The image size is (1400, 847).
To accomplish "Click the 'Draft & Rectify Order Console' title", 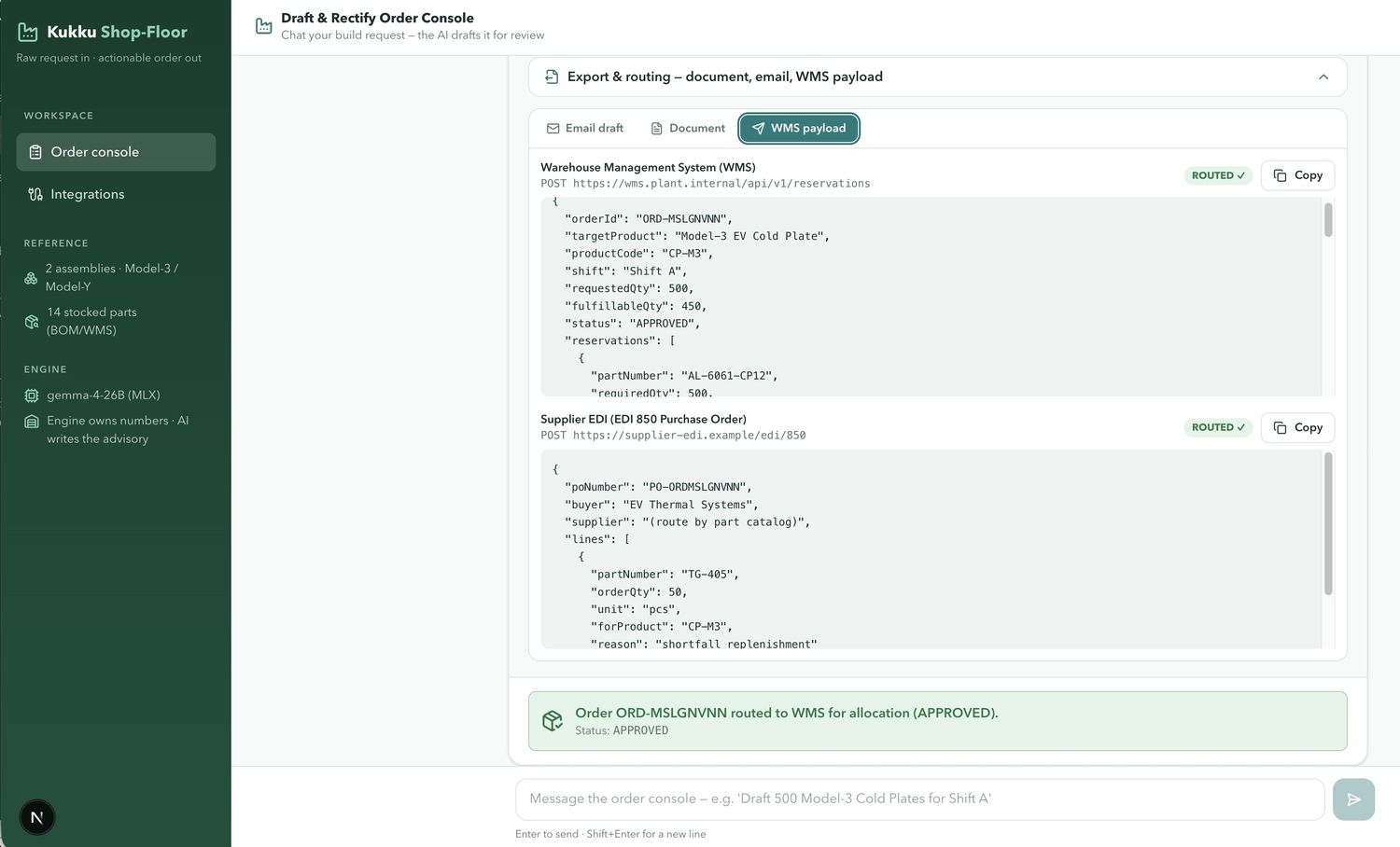I will [377, 18].
